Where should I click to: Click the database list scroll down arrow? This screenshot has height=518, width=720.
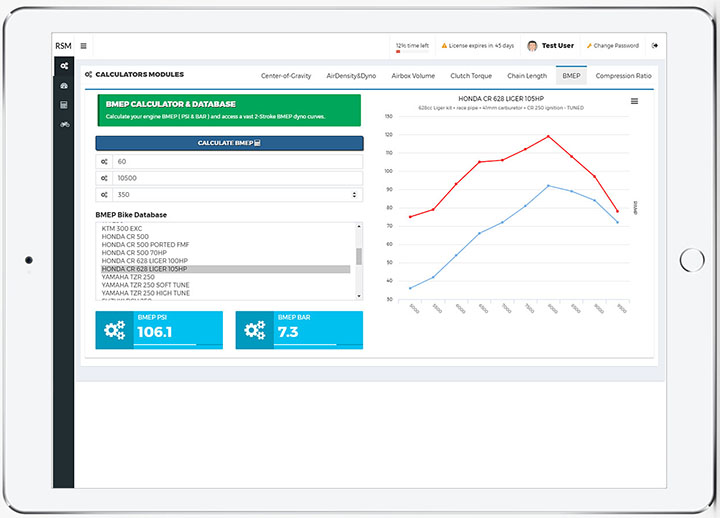(359, 296)
